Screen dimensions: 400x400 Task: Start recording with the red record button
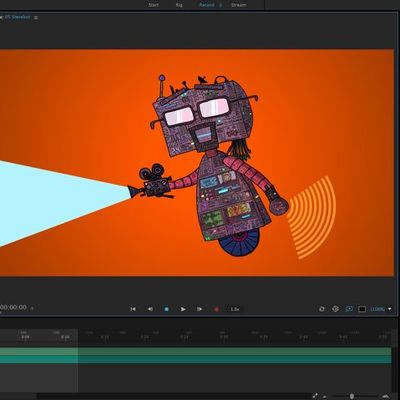point(216,309)
